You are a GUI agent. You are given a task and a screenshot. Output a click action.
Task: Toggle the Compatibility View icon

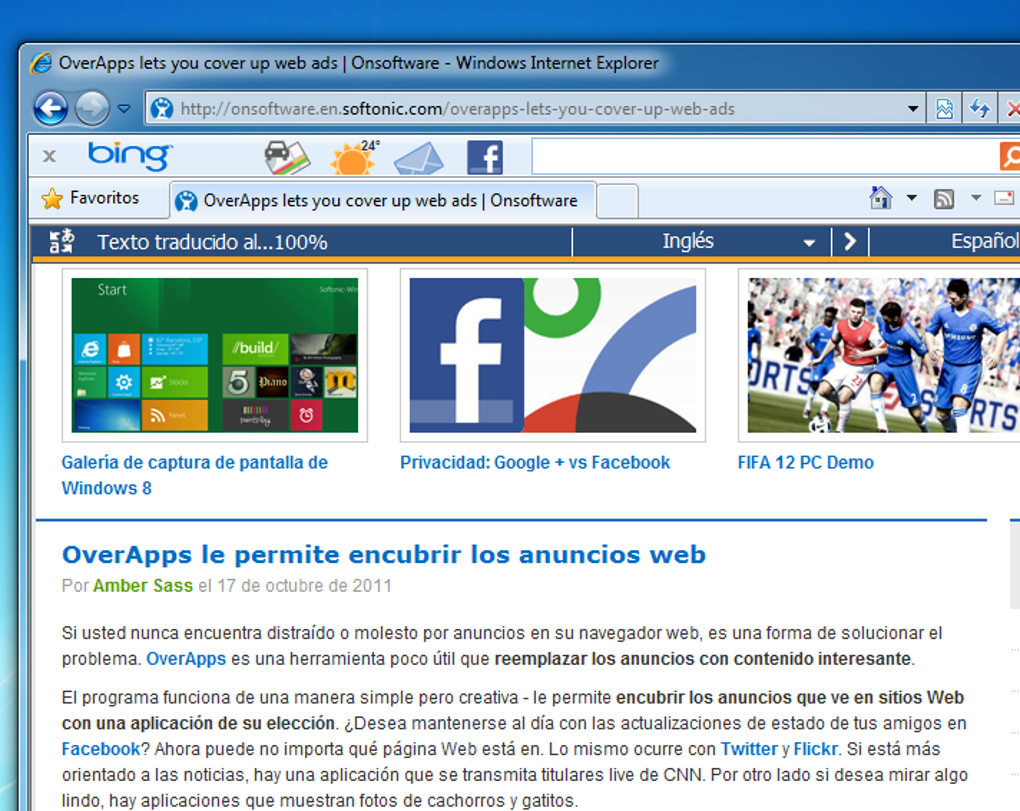[x=944, y=109]
